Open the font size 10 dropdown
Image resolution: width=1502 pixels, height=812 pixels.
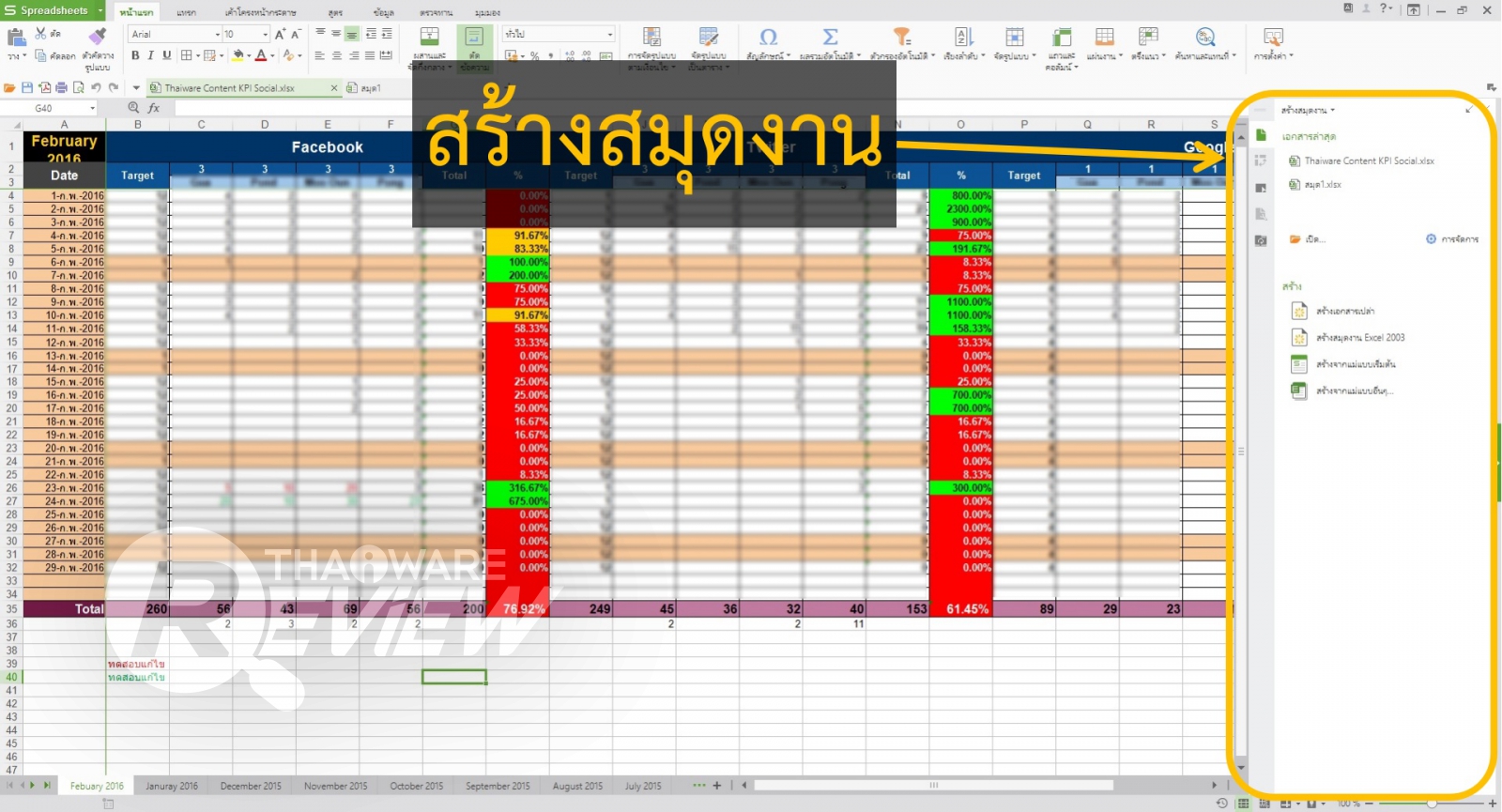266,34
